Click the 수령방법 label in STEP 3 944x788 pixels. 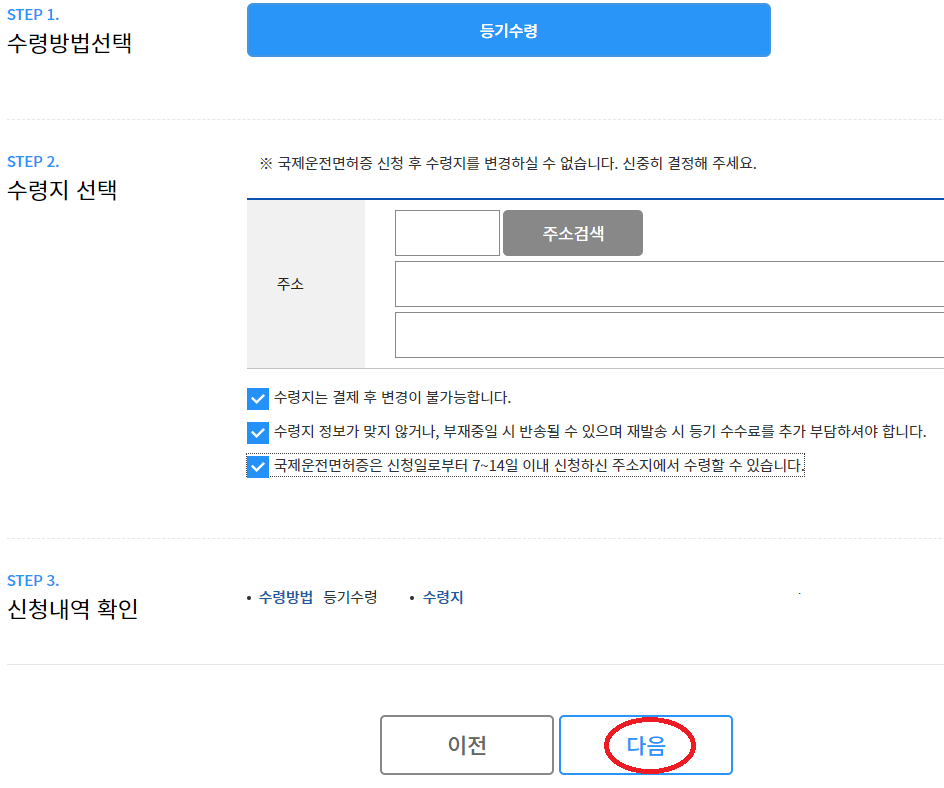pos(286,597)
